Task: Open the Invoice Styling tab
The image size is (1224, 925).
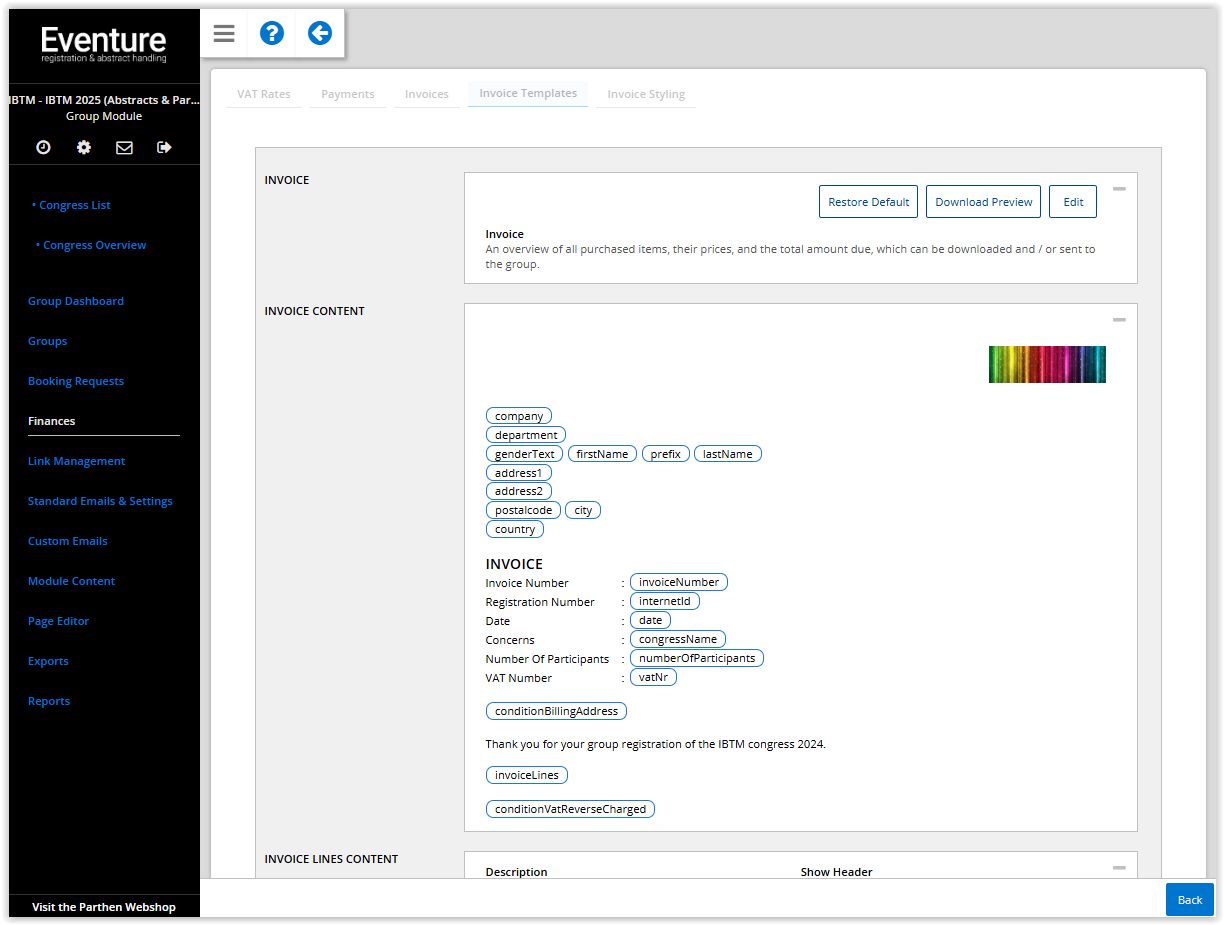Action: 646,94
